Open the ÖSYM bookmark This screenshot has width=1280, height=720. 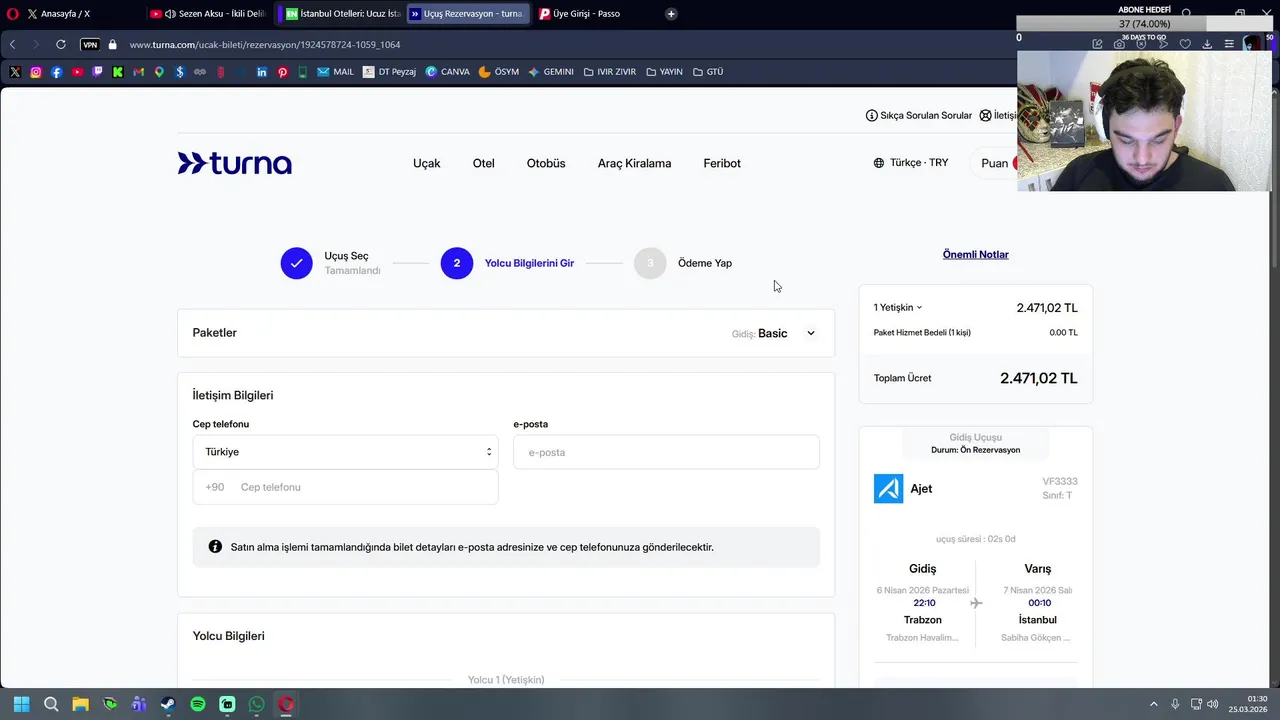pos(499,72)
